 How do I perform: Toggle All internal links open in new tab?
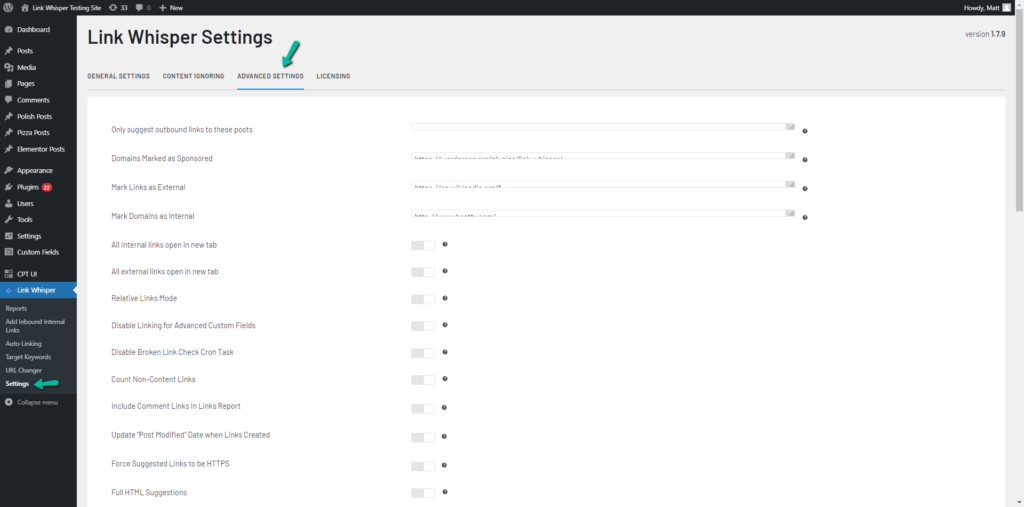(x=423, y=245)
